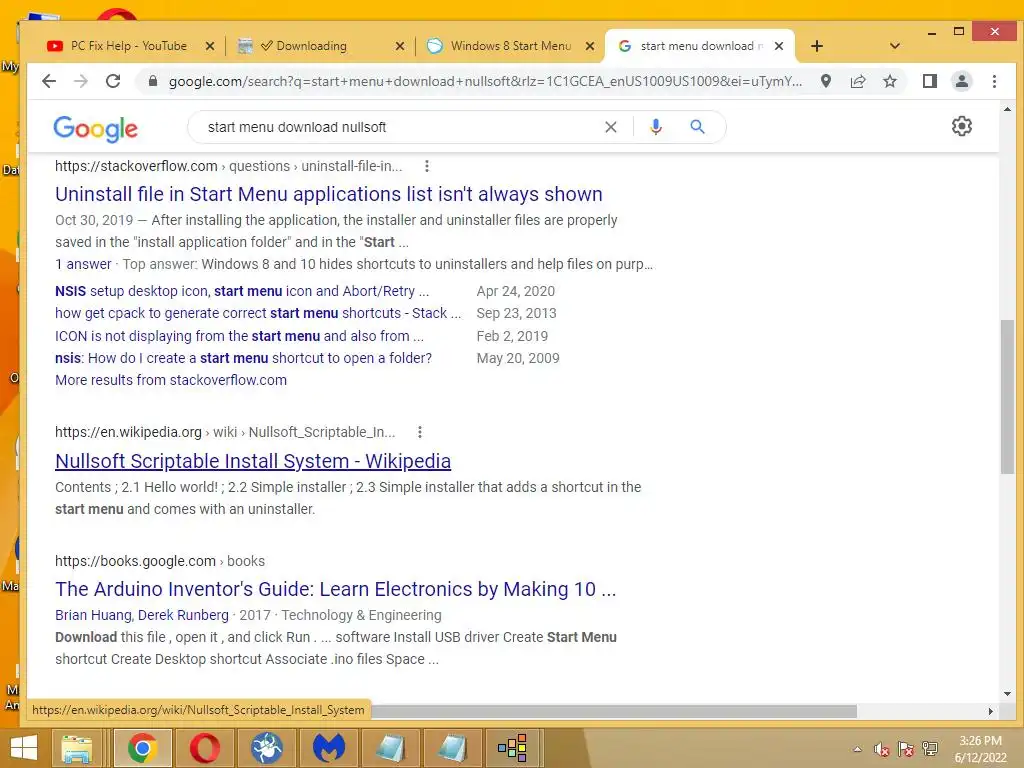Image resolution: width=1024 pixels, height=768 pixels.
Task: Open NSIS setup desktop icon sublink
Action: [x=242, y=291]
